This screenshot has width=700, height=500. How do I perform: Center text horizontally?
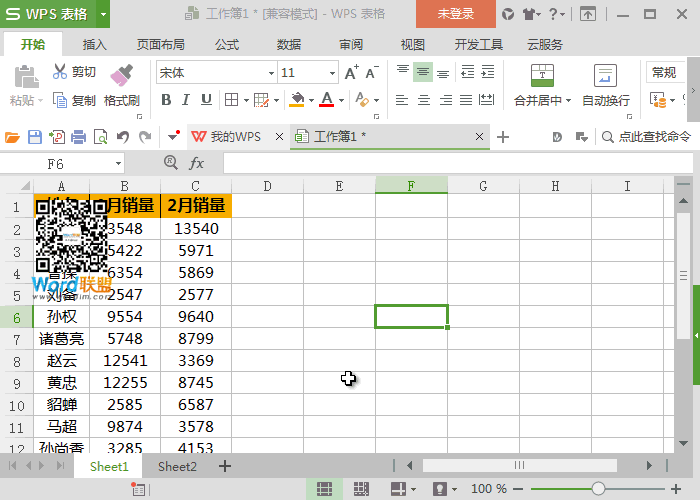pos(424,100)
